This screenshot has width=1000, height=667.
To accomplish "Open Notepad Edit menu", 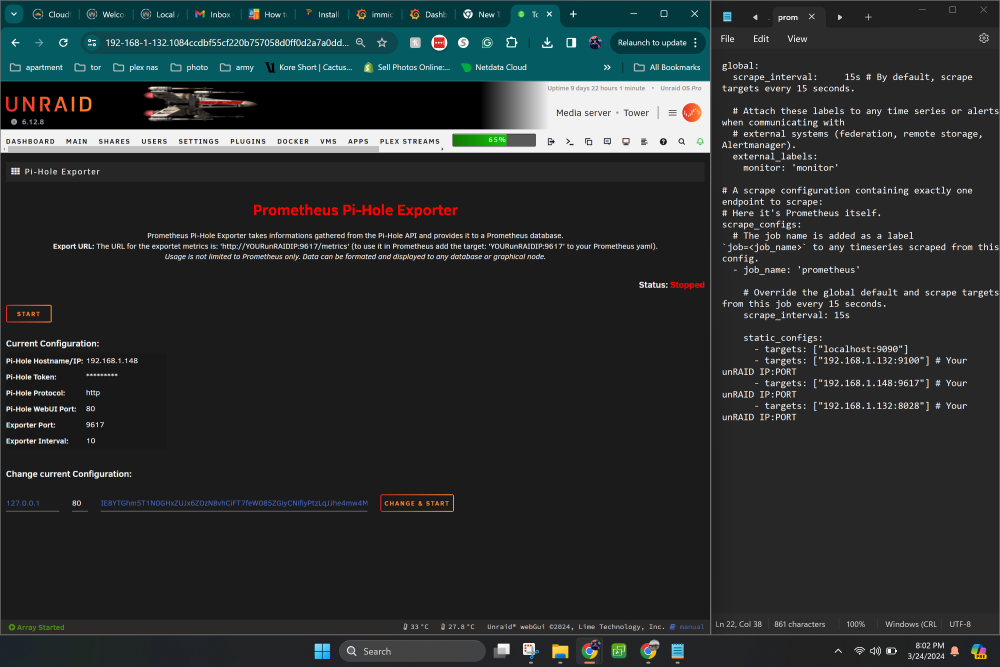I will 761,39.
